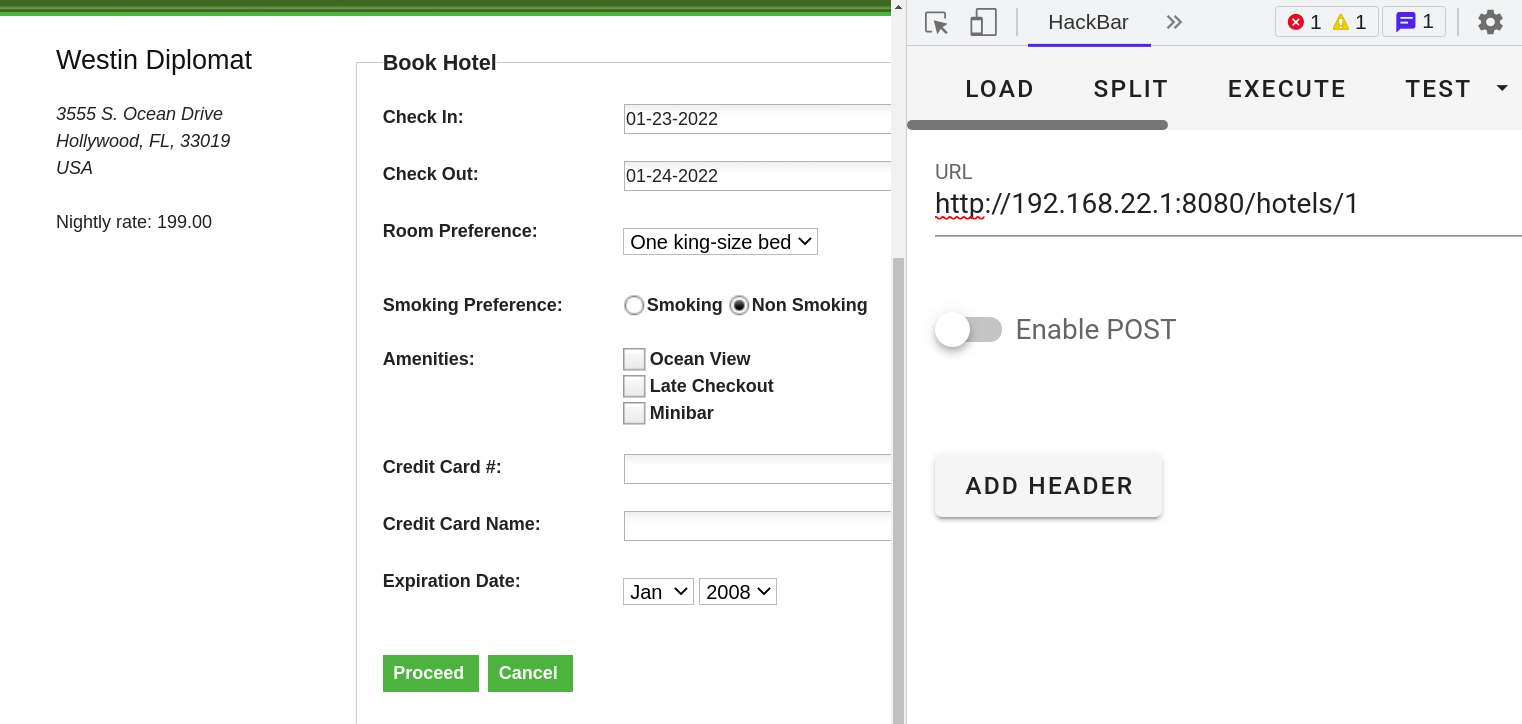Click the Expiration Date label
This screenshot has height=724, width=1522.
click(452, 581)
